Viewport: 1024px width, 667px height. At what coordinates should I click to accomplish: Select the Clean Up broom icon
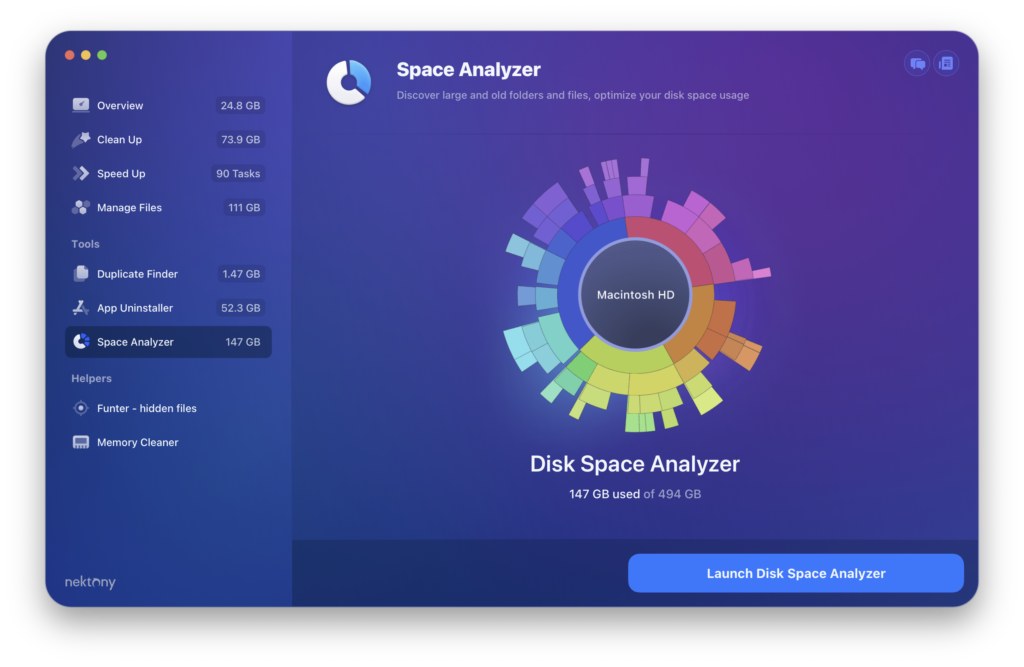[81, 139]
